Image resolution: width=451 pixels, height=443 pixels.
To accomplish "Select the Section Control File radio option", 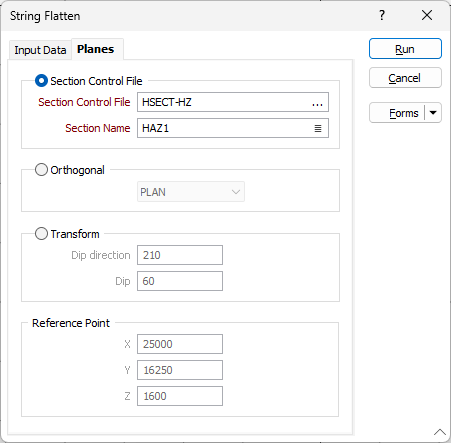I will tap(41, 81).
